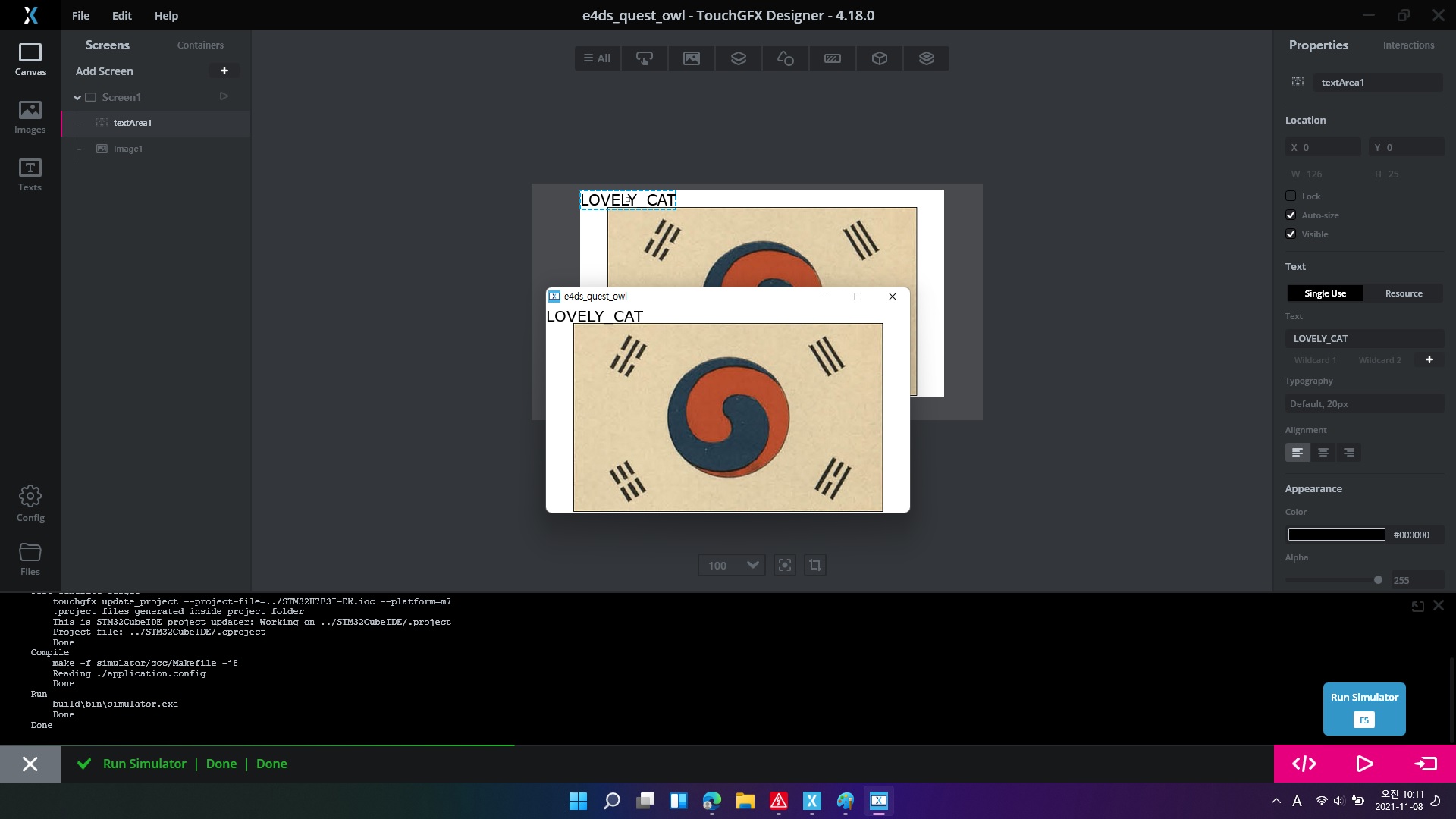Click the Generate Code button

(1304, 764)
